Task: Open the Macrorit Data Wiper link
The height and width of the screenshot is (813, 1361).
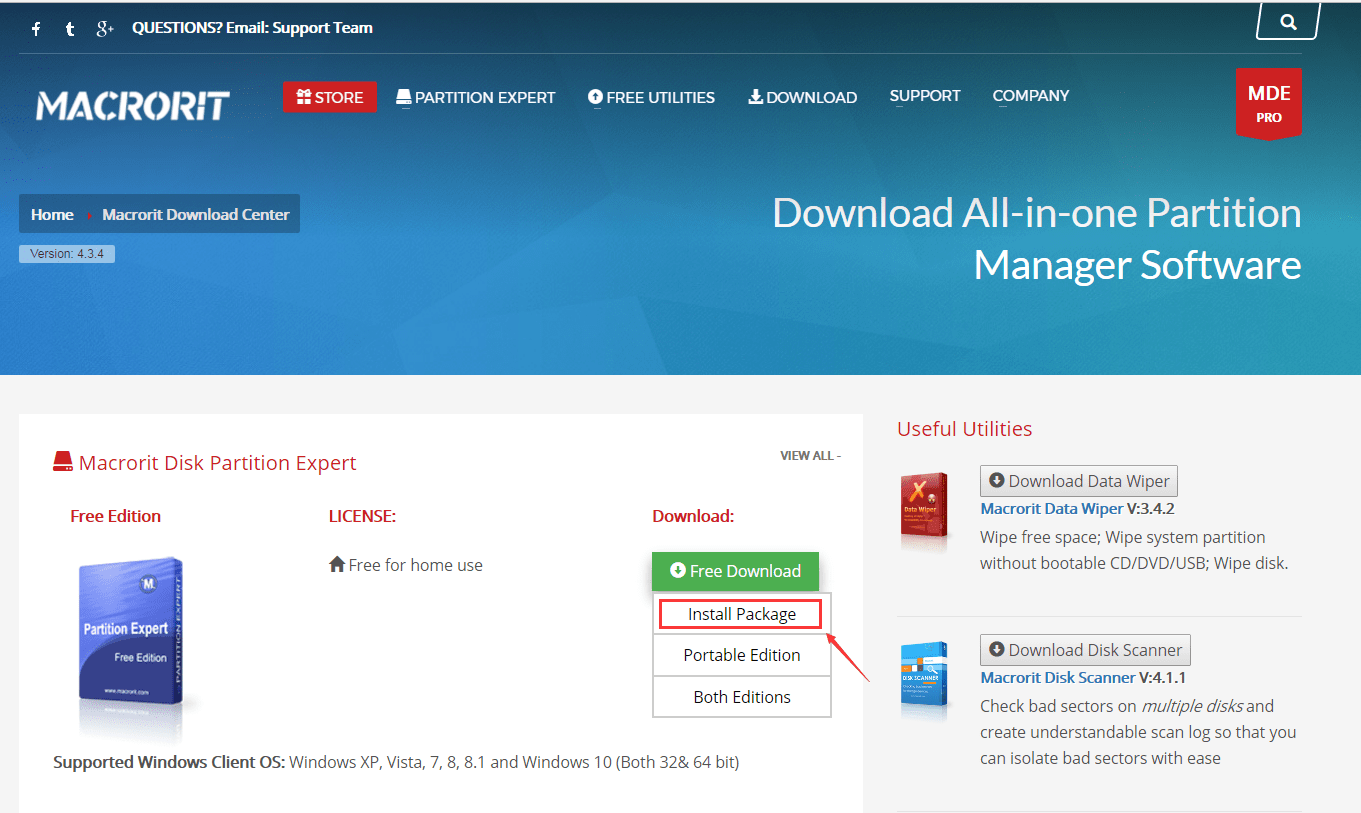Action: tap(1052, 509)
